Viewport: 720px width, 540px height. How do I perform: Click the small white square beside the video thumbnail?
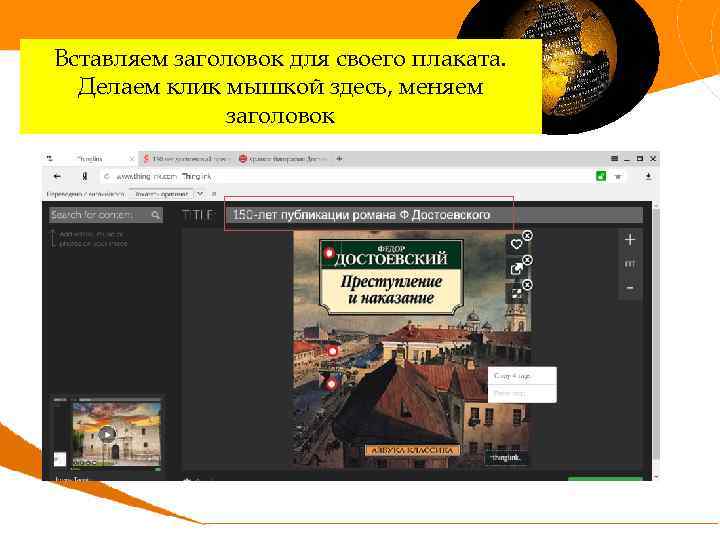click(x=60, y=459)
